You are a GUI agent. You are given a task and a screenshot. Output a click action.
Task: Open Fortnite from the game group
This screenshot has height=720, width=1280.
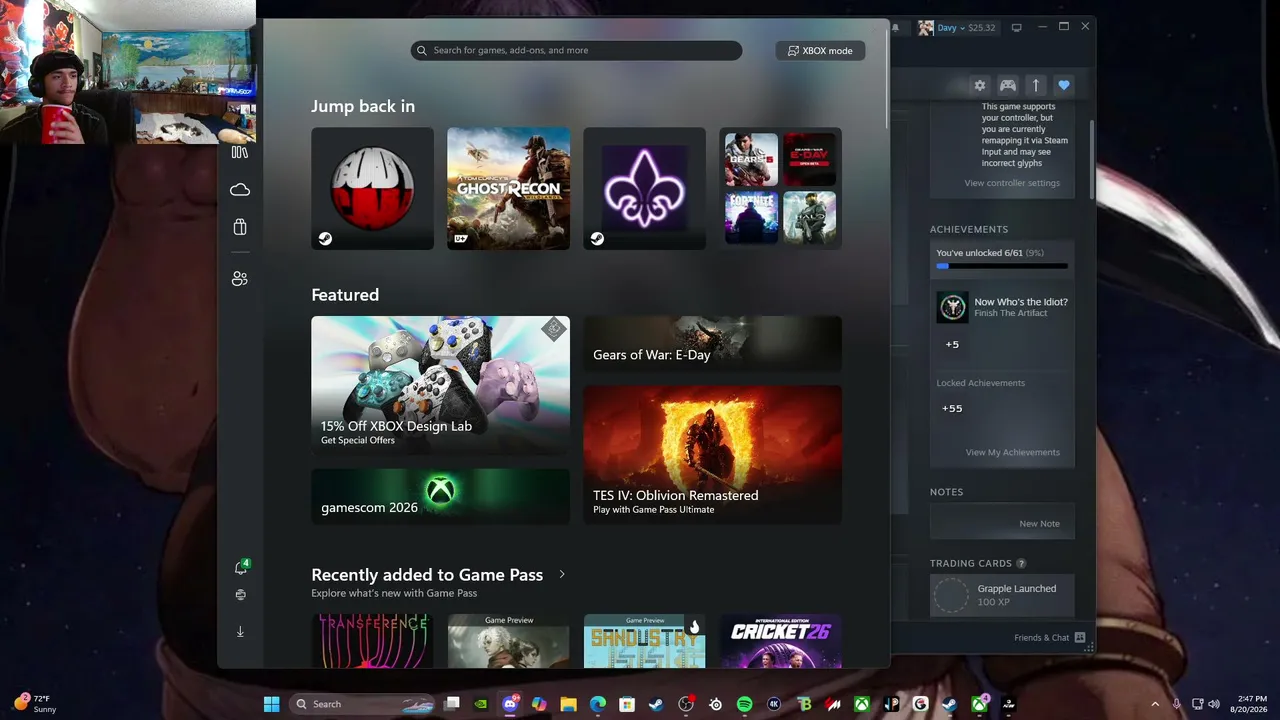click(x=751, y=218)
